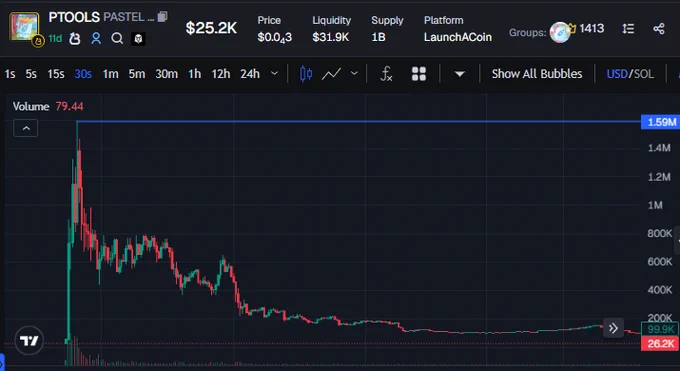
Task: Switch to line chart style
Action: tap(331, 74)
